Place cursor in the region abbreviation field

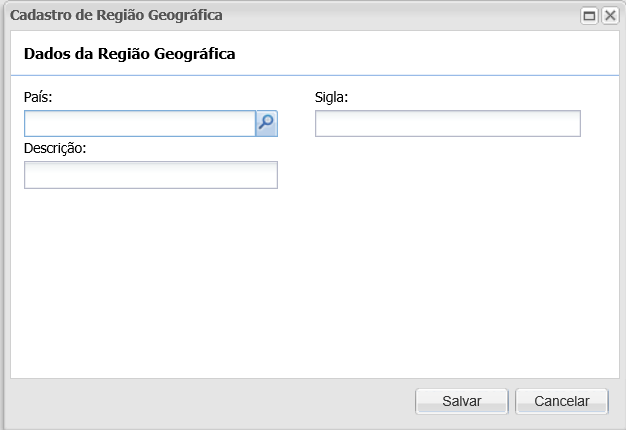click(447, 123)
